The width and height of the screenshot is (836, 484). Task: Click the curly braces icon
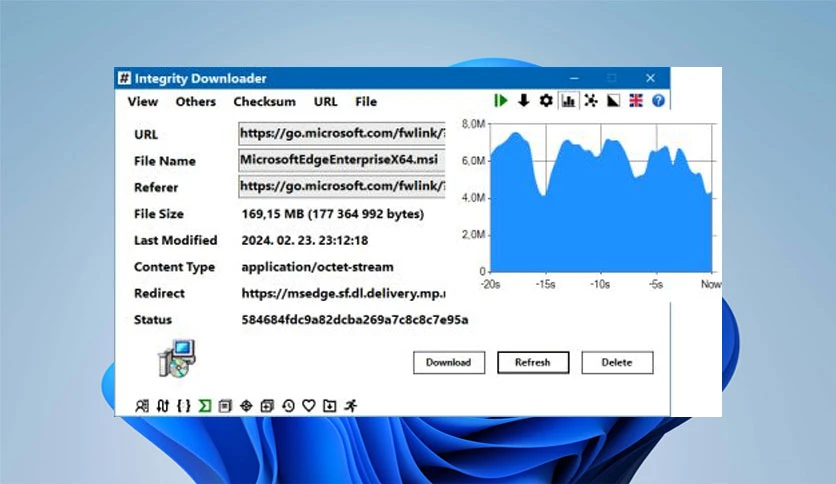(183, 406)
